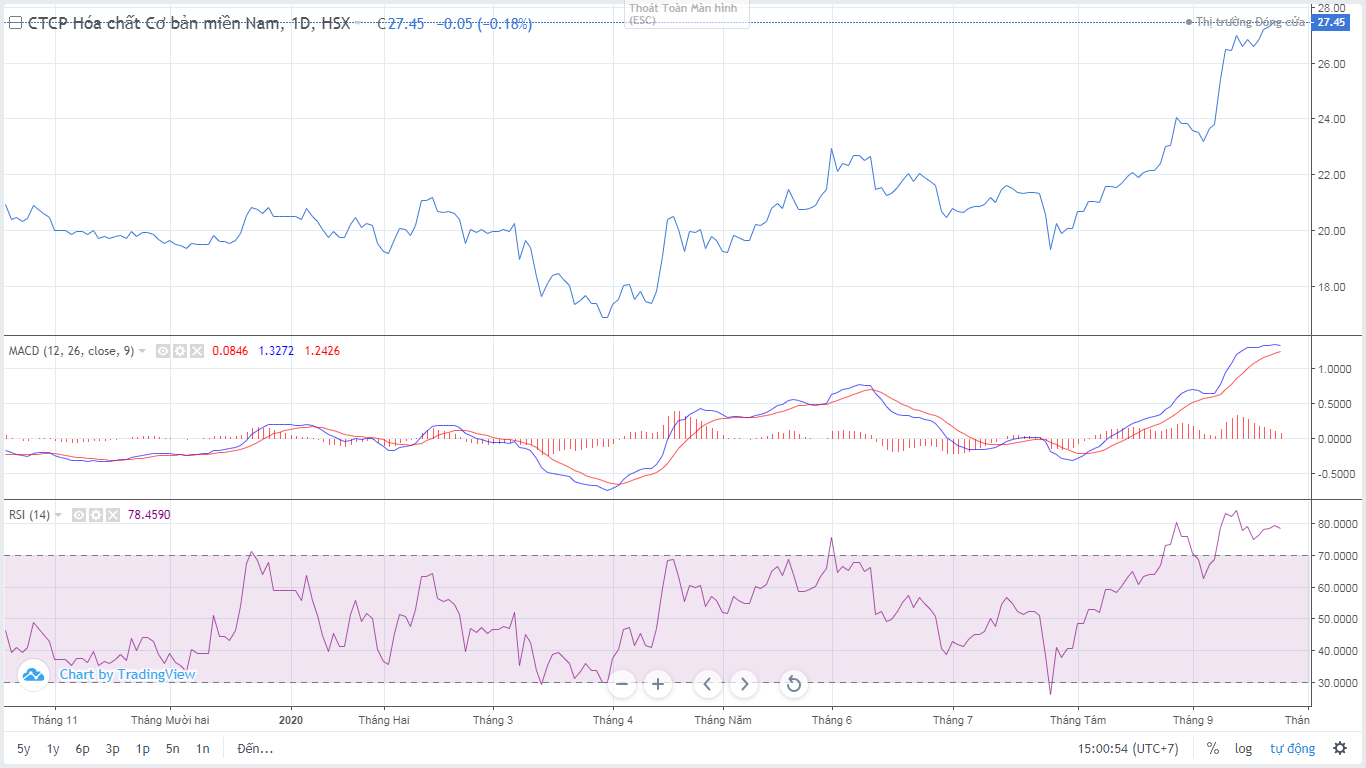1366x768 pixels.
Task: Open RSI indicator settings gear
Action: (96, 515)
